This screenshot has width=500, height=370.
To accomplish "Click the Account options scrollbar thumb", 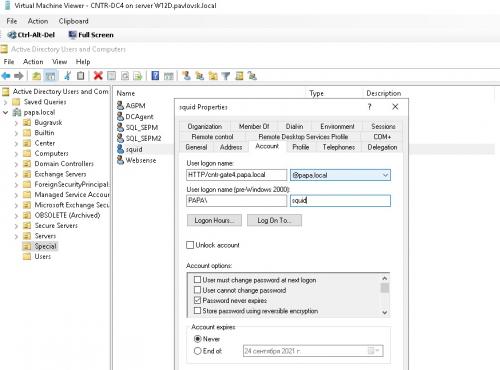I will 385,287.
